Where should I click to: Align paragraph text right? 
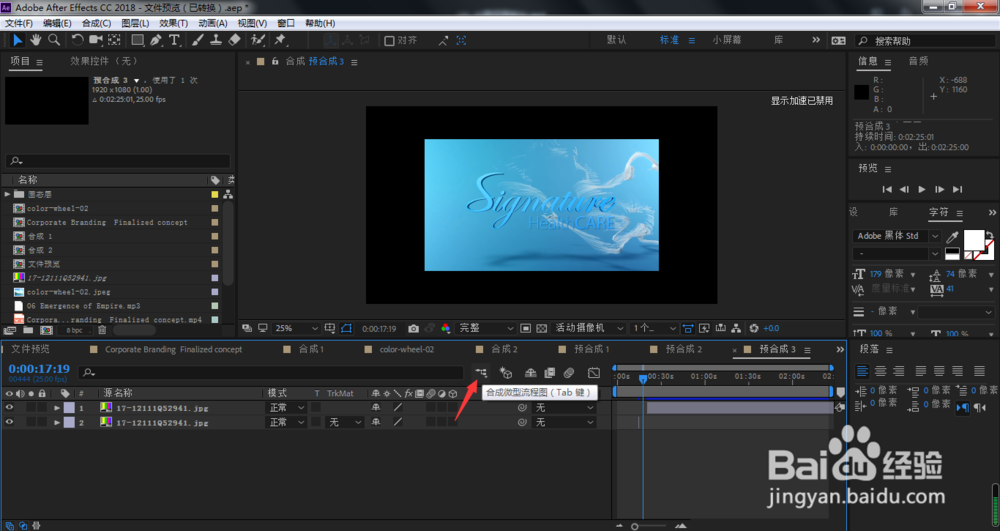point(899,371)
